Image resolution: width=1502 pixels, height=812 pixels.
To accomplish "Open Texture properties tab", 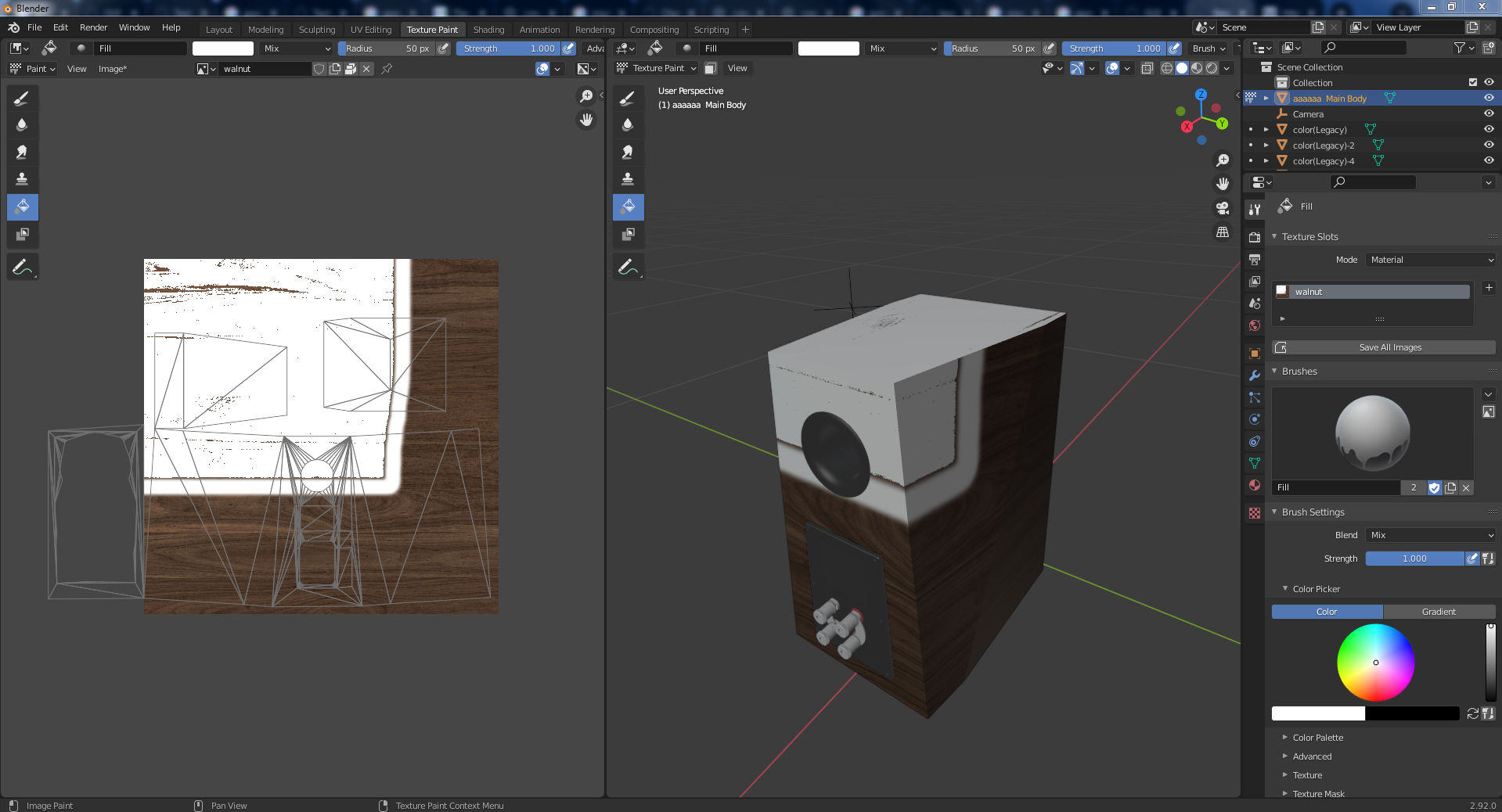I will tap(1255, 513).
